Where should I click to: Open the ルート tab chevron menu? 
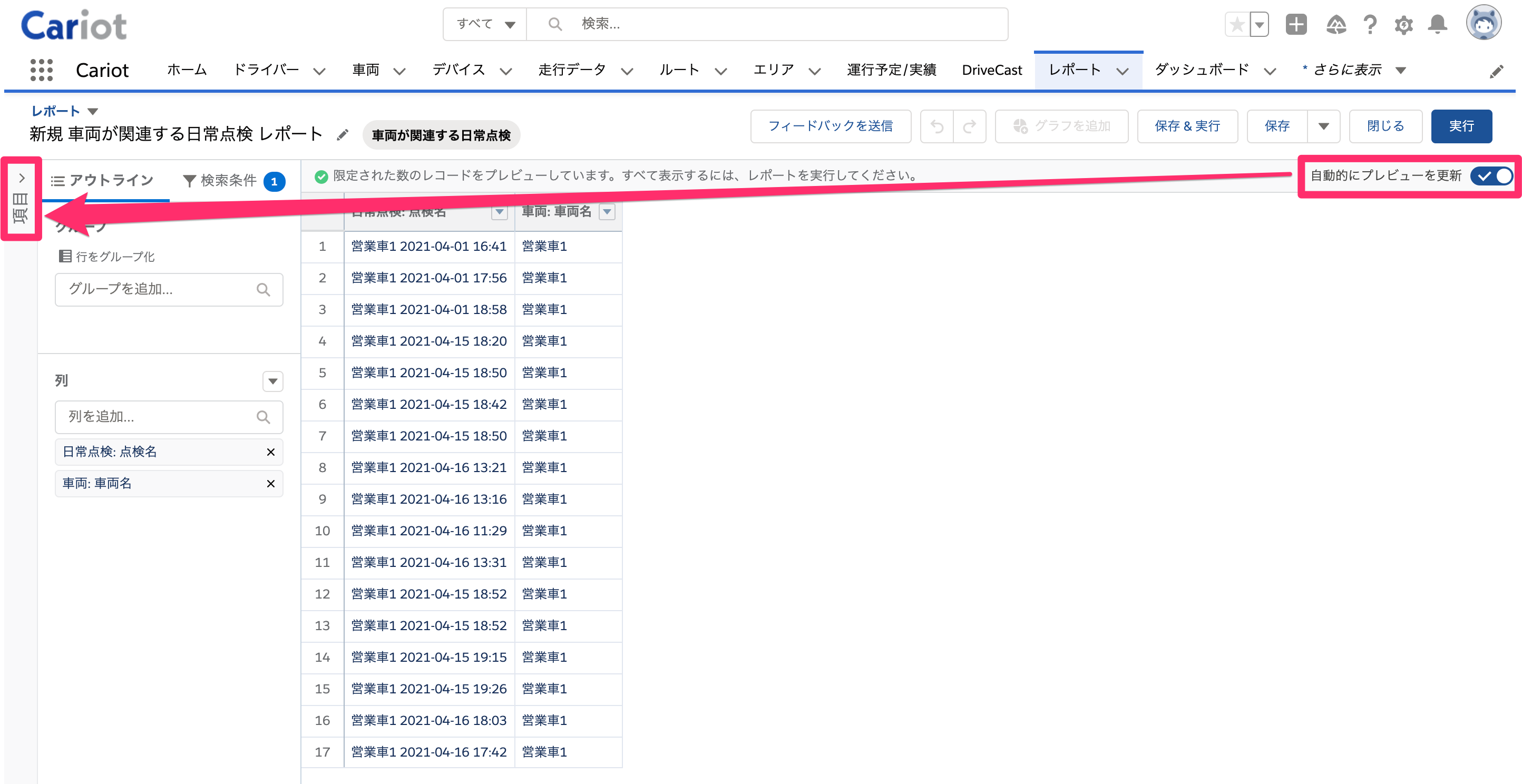(720, 72)
